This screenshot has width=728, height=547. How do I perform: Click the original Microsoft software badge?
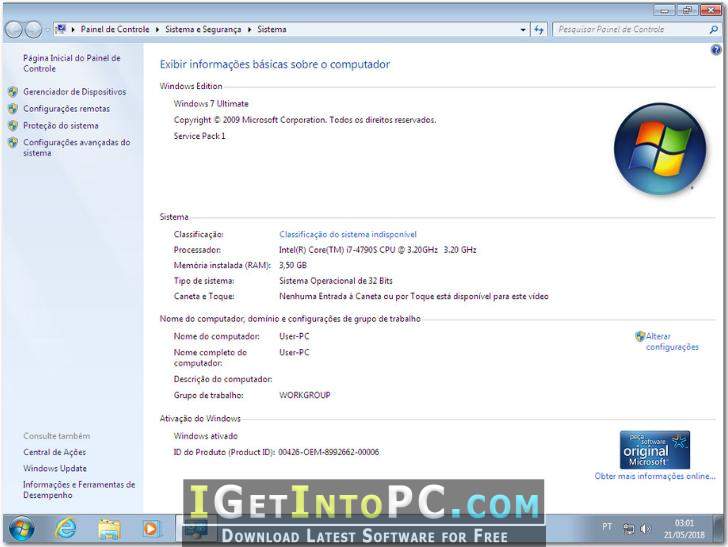655,450
